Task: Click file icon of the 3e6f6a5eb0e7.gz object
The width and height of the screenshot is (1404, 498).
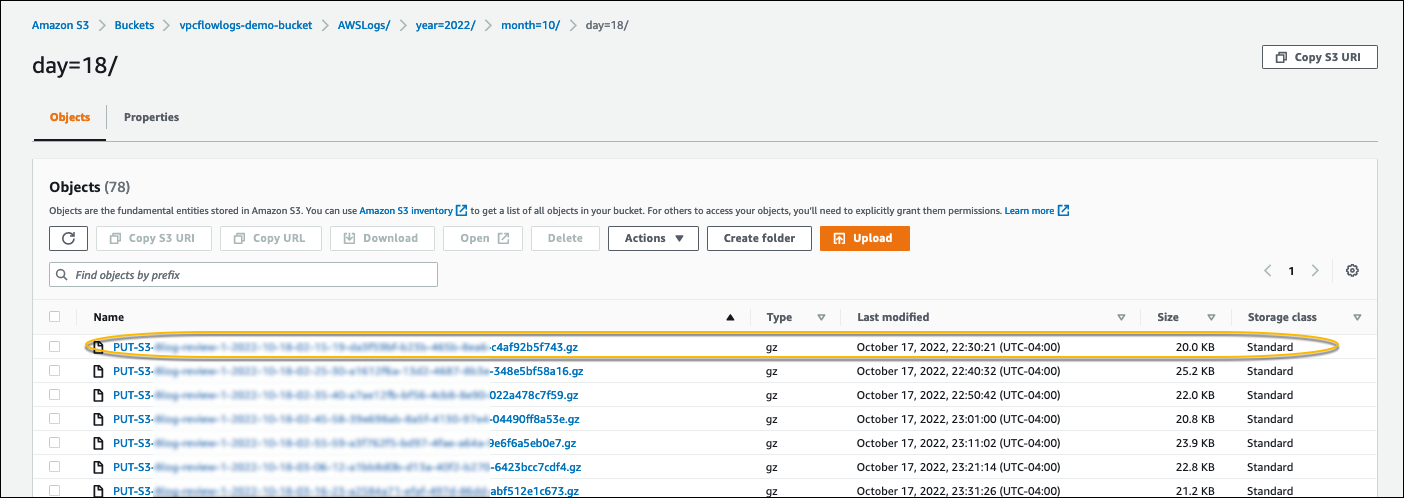Action: pyautogui.click(x=99, y=444)
